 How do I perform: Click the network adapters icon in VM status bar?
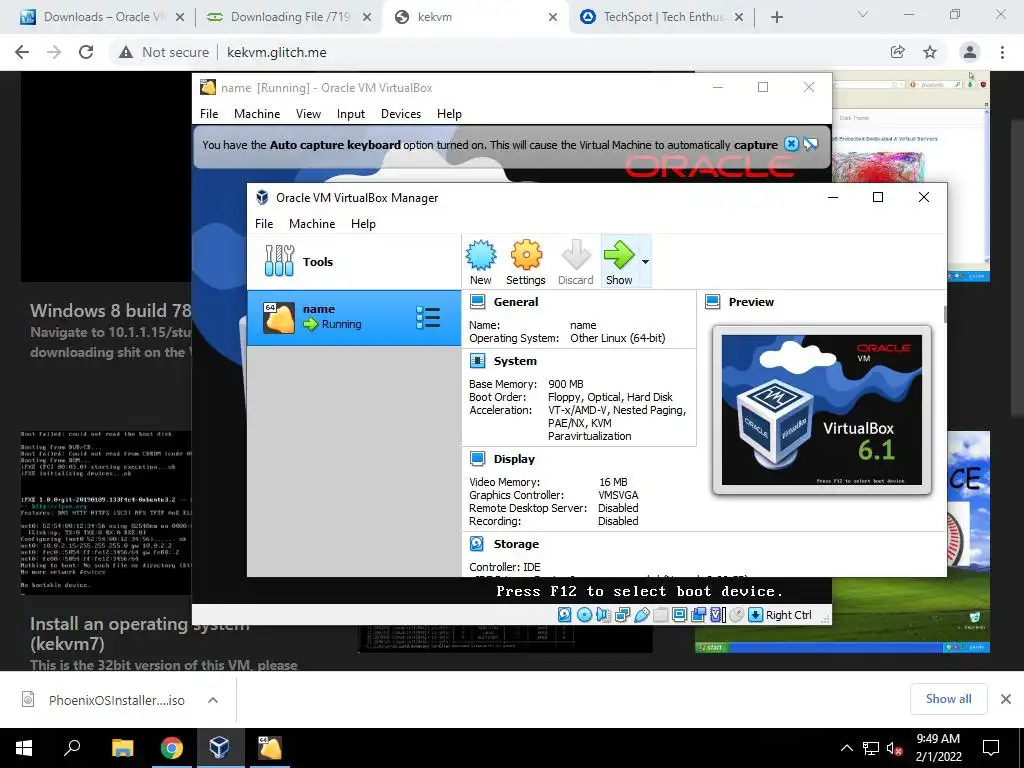click(622, 615)
